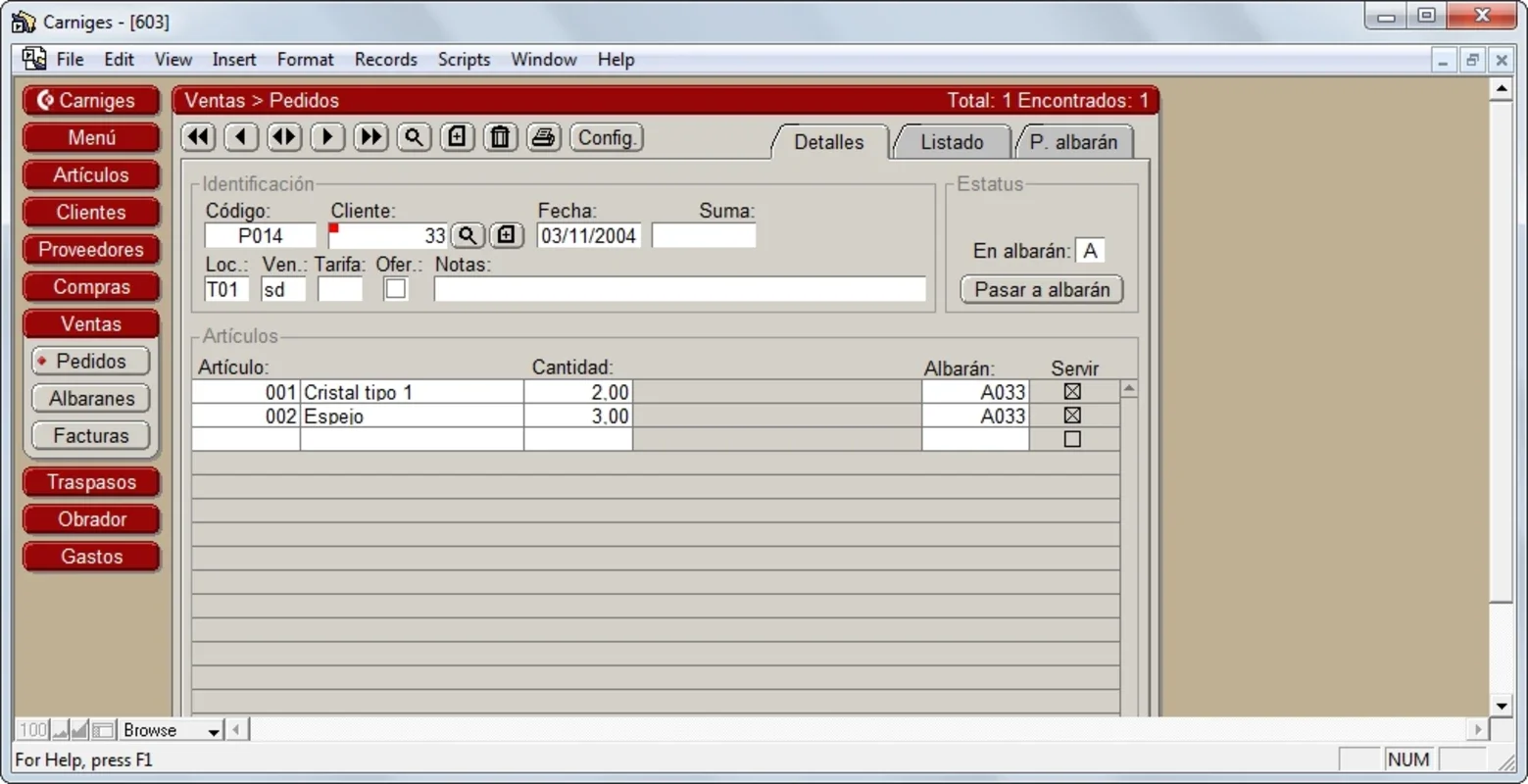This screenshot has height=784, width=1528.
Task: Switch to the Detalles tab
Action: [x=829, y=142]
